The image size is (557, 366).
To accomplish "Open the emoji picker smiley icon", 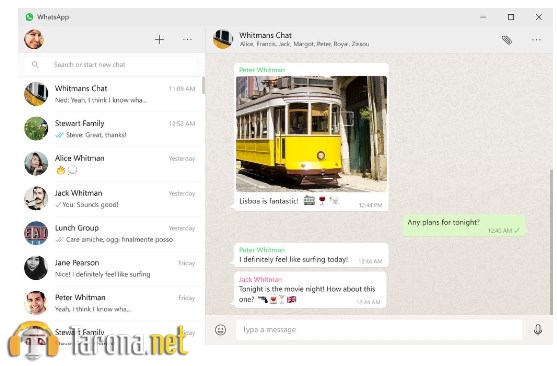I will tap(221, 330).
